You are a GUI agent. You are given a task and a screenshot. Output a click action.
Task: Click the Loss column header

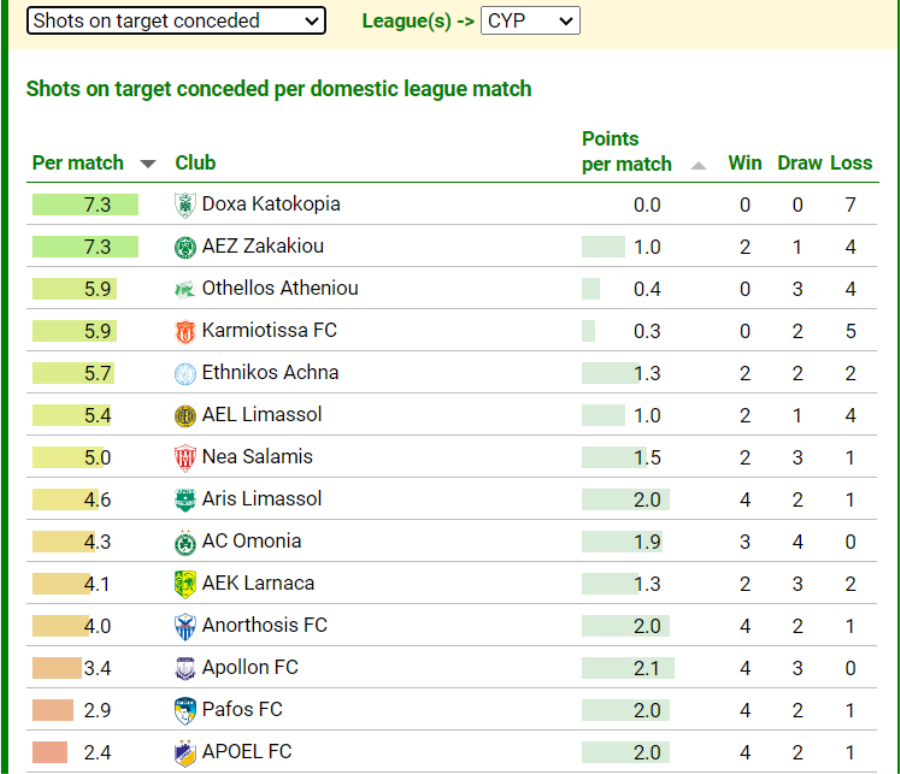click(851, 163)
